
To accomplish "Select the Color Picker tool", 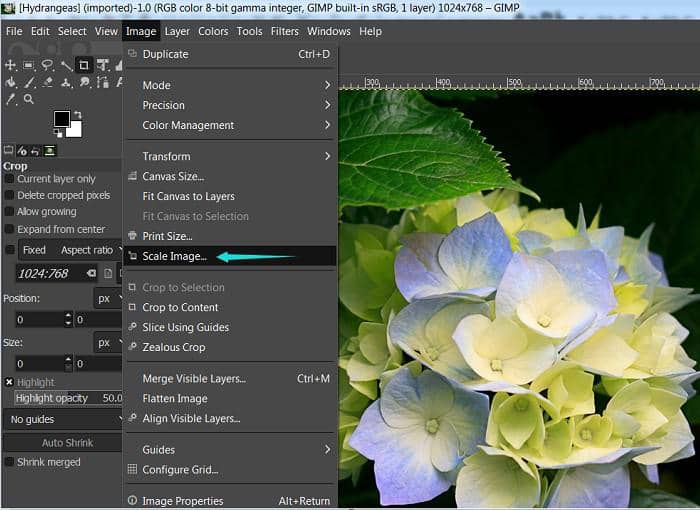I will pyautogui.click(x=10, y=99).
